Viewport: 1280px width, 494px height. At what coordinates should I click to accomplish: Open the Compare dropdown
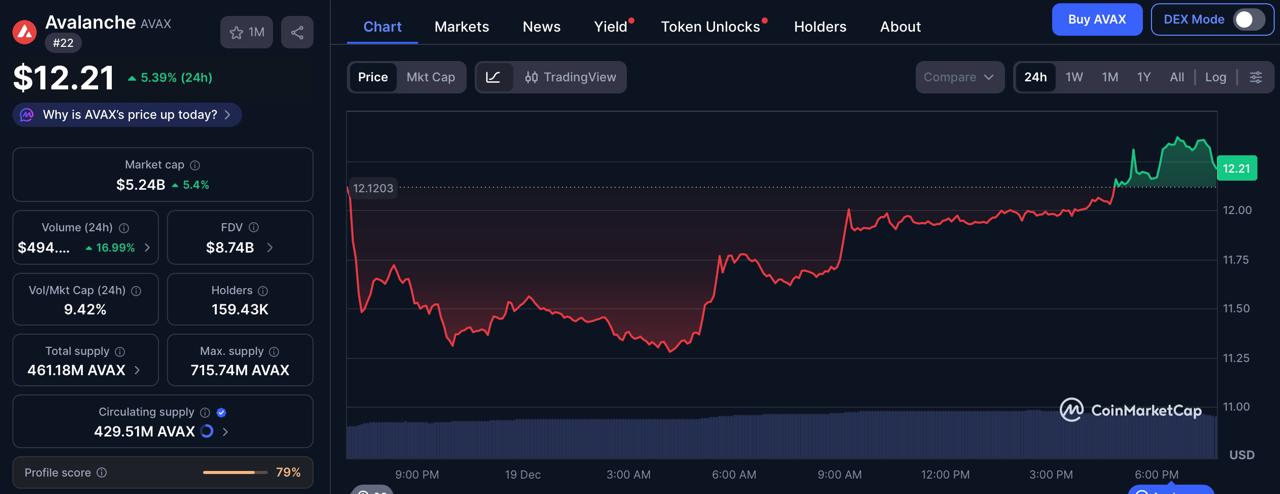(959, 77)
